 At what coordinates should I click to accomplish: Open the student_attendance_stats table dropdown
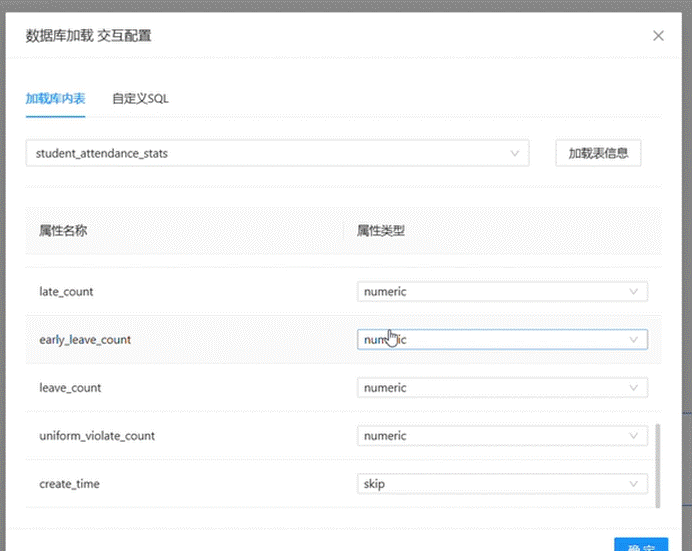[x=277, y=153]
